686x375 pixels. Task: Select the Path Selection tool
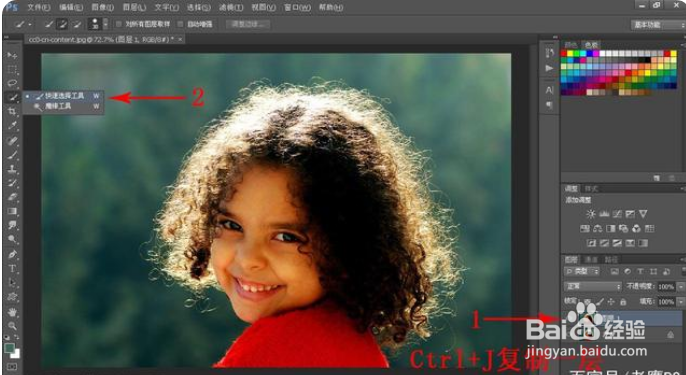12,282
